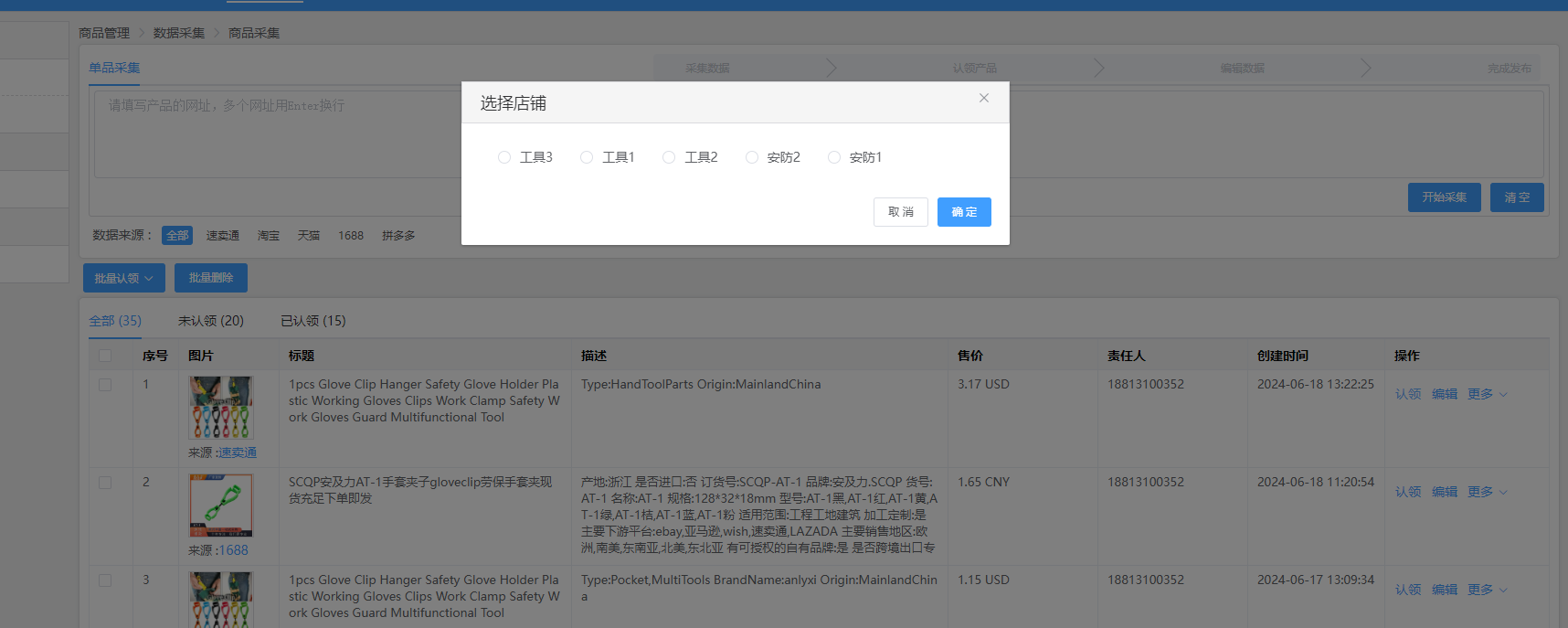This screenshot has width=1568, height=628.
Task: Click the price 3.17 USD cell
Action: pos(983,384)
